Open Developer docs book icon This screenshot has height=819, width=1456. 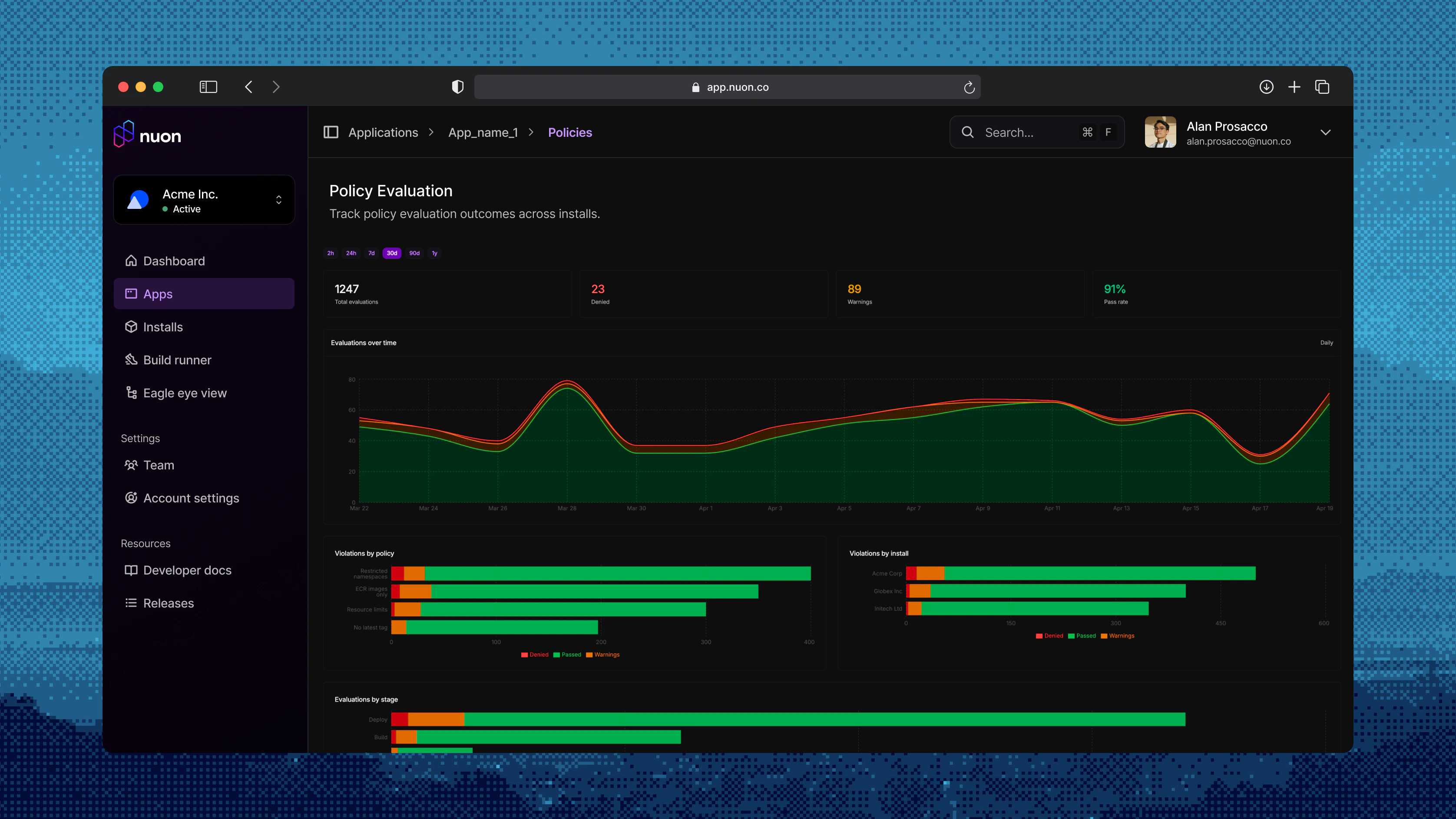pyautogui.click(x=131, y=570)
